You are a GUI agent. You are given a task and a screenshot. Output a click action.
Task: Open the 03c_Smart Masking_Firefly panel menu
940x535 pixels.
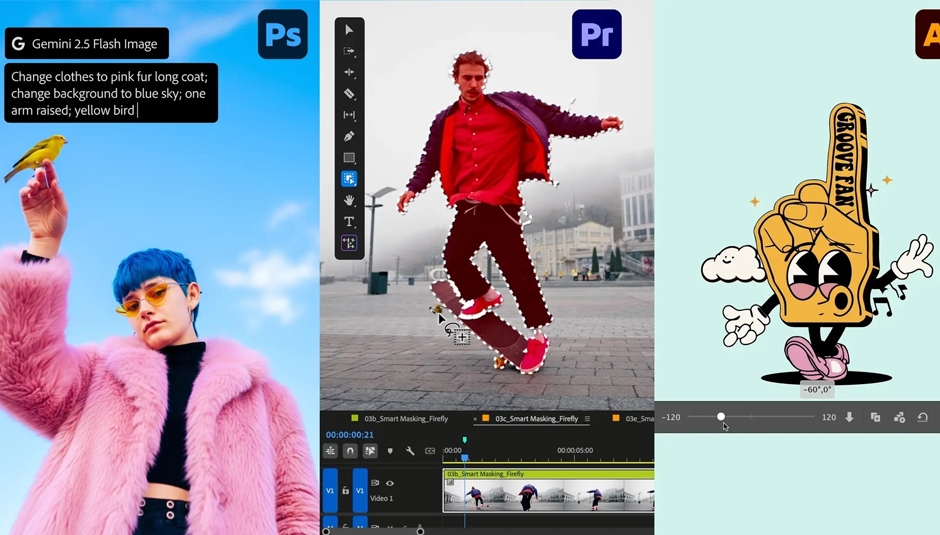coord(587,419)
